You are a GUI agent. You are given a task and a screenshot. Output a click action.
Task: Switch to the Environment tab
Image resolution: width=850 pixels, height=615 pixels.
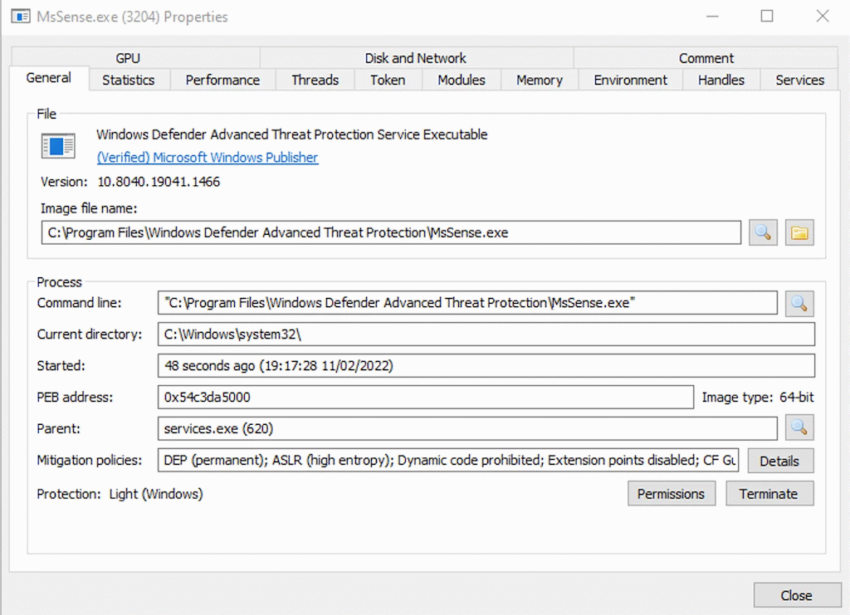(x=629, y=80)
